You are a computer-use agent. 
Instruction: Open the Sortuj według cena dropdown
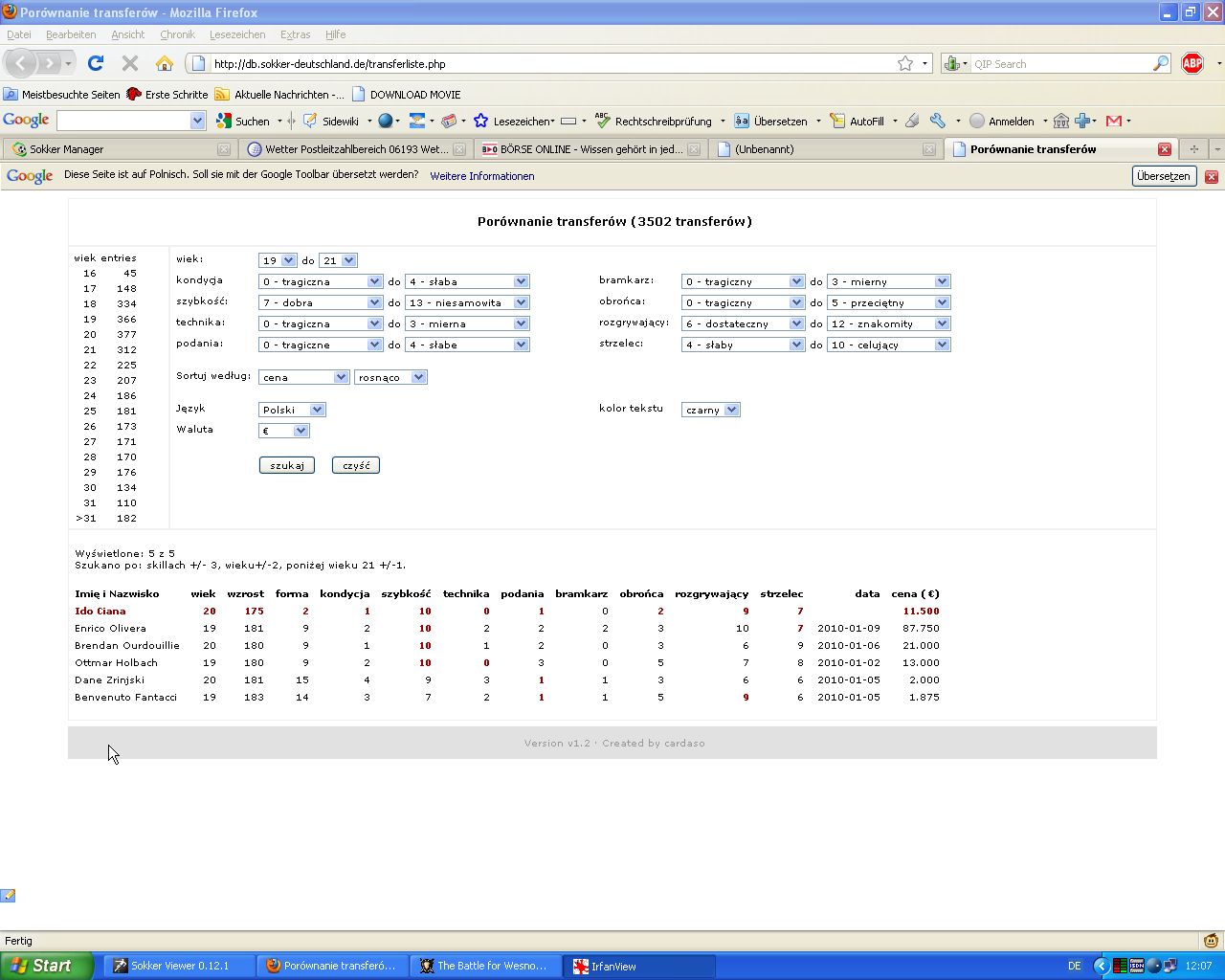tap(303, 377)
